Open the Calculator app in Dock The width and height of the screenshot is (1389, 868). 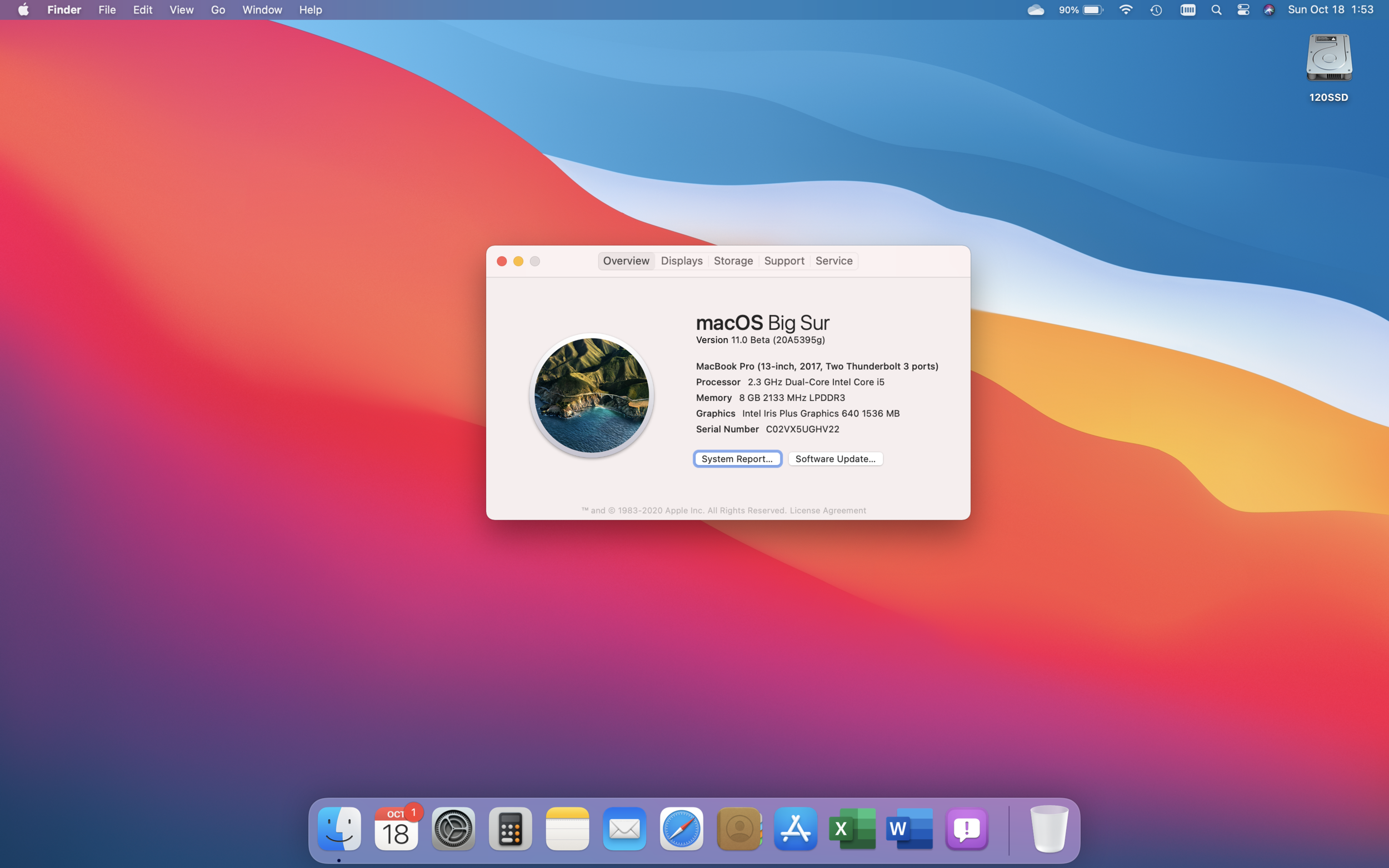(511, 829)
